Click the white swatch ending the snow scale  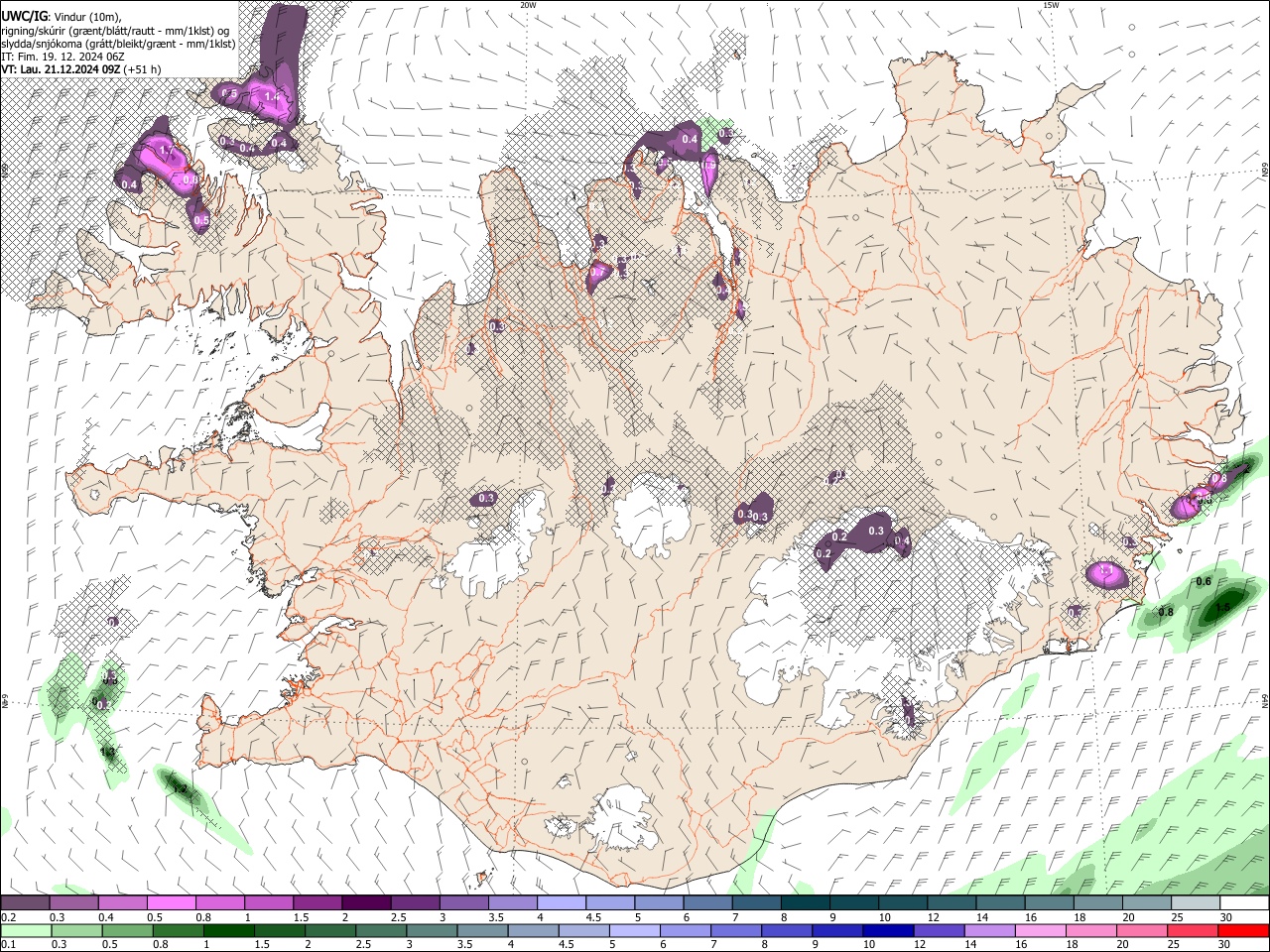(x=1244, y=903)
